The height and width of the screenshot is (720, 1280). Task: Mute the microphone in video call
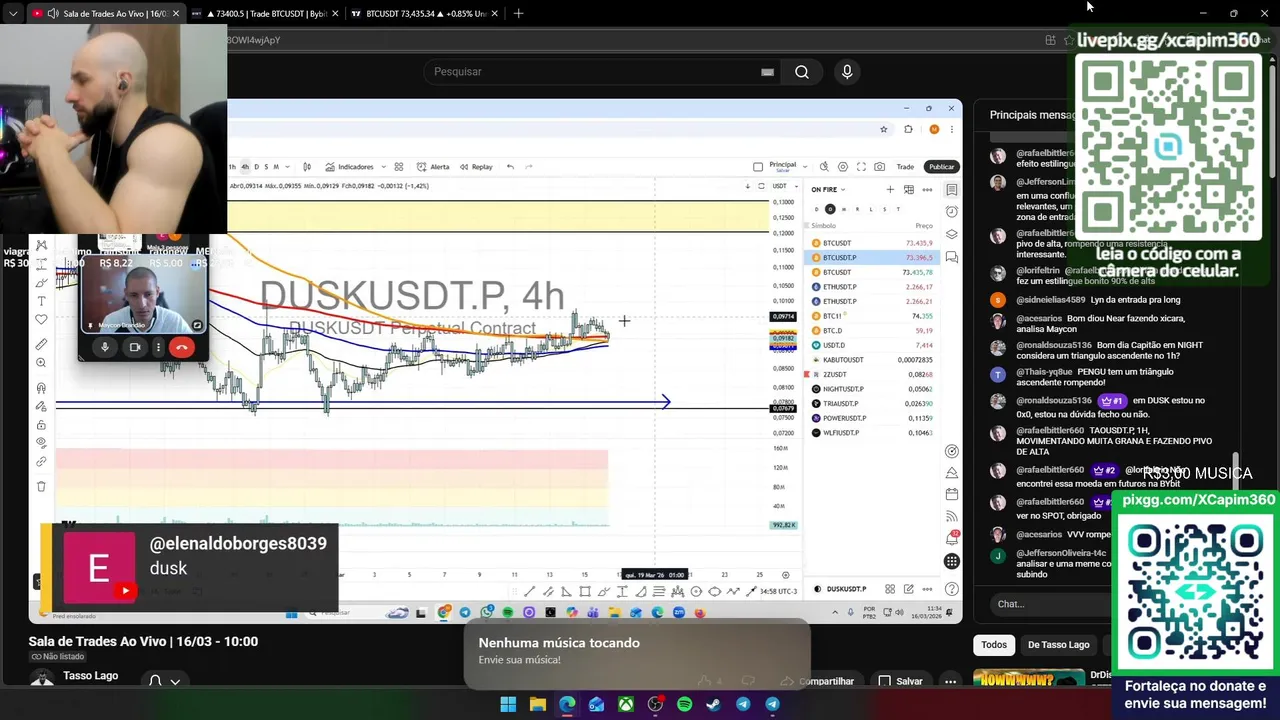[x=105, y=347]
